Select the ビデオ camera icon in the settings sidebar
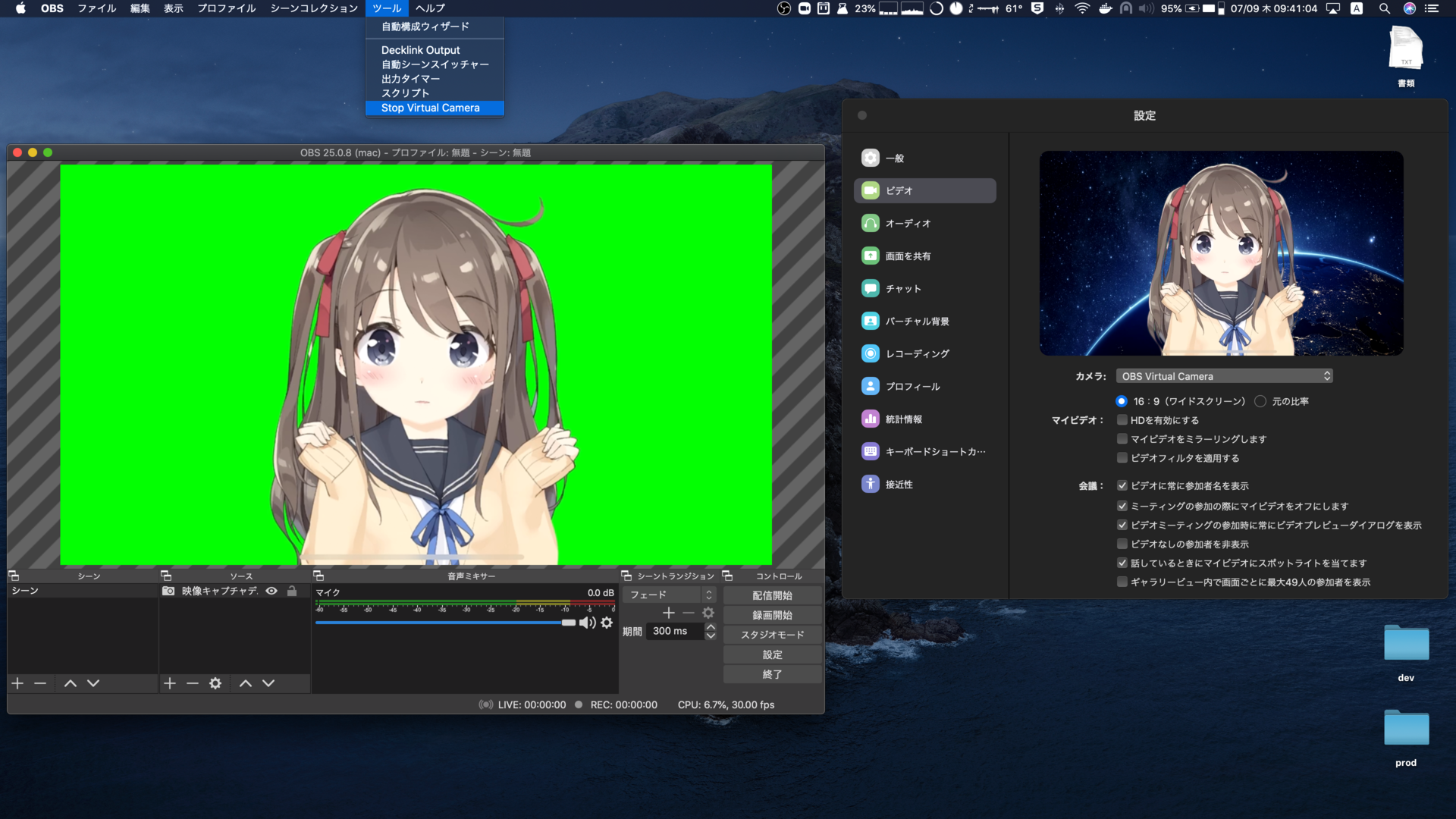This screenshot has width=1456, height=819. coord(871,190)
